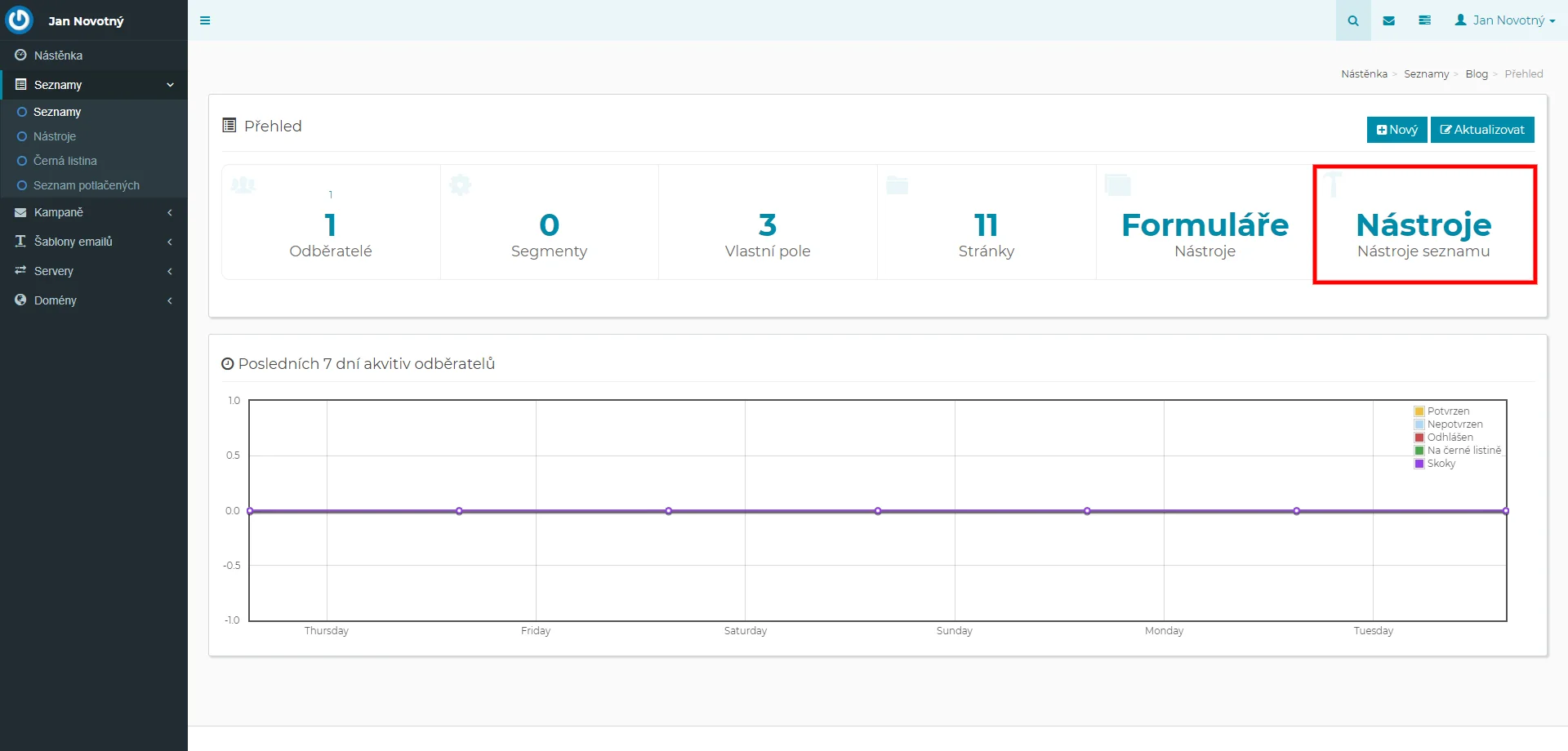
Task: Click the Nový button
Action: pyautogui.click(x=1396, y=130)
